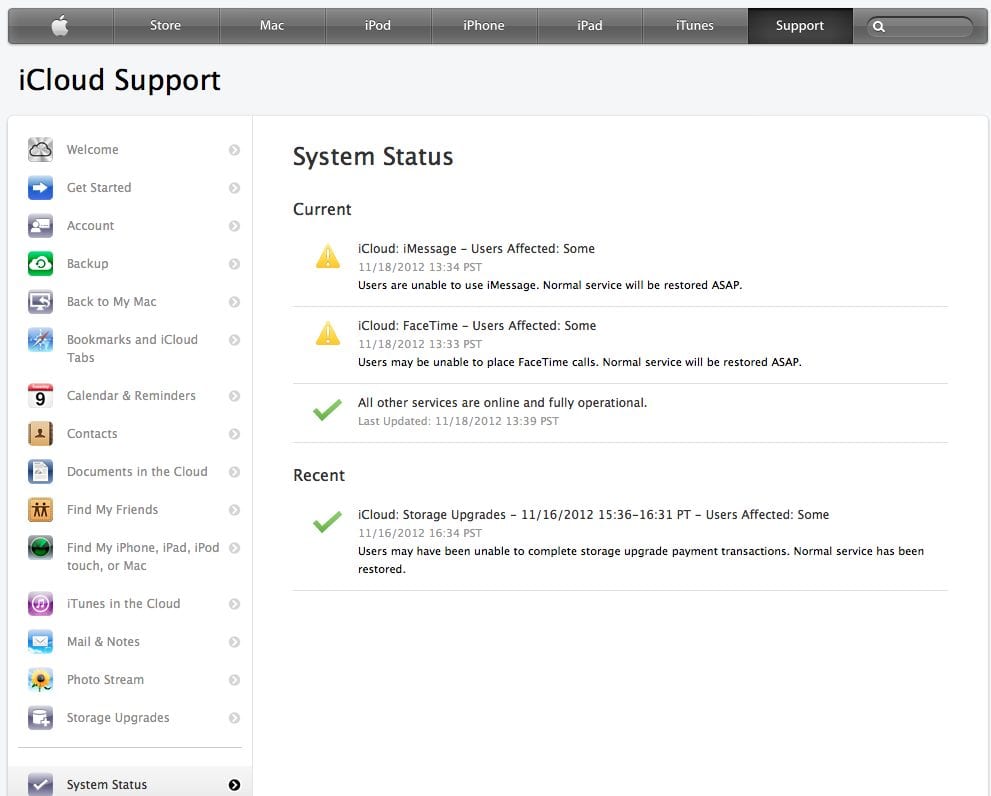991x796 pixels.
Task: Select the Mail & Notes envelope icon
Action: 41,642
